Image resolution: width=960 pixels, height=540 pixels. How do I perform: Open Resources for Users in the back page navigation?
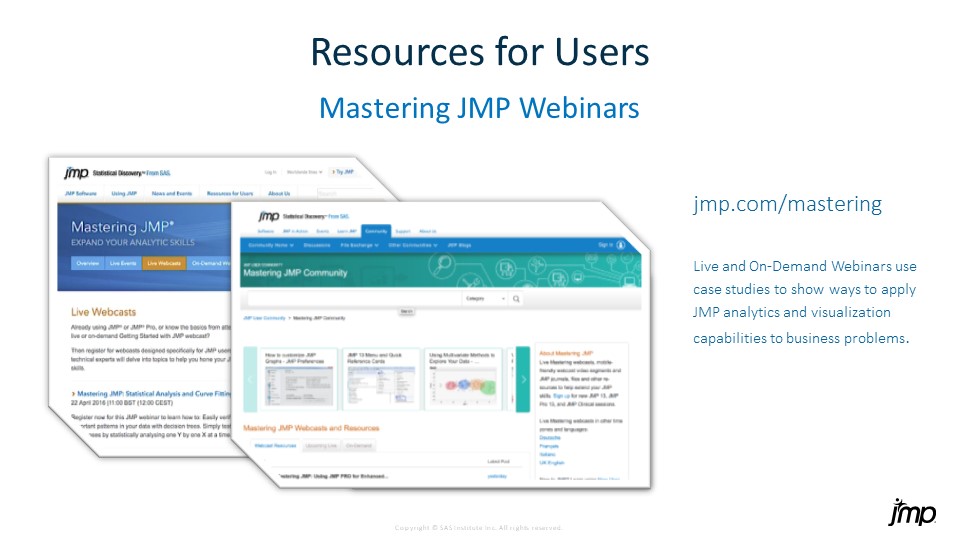click(x=230, y=193)
